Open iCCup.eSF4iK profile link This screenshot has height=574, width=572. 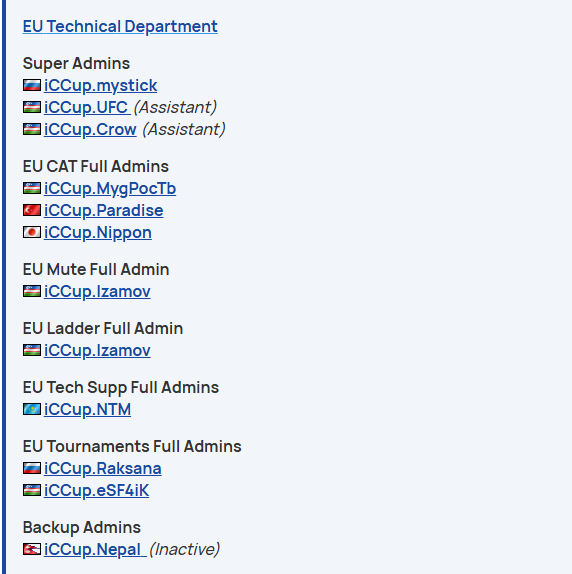[x=96, y=490]
